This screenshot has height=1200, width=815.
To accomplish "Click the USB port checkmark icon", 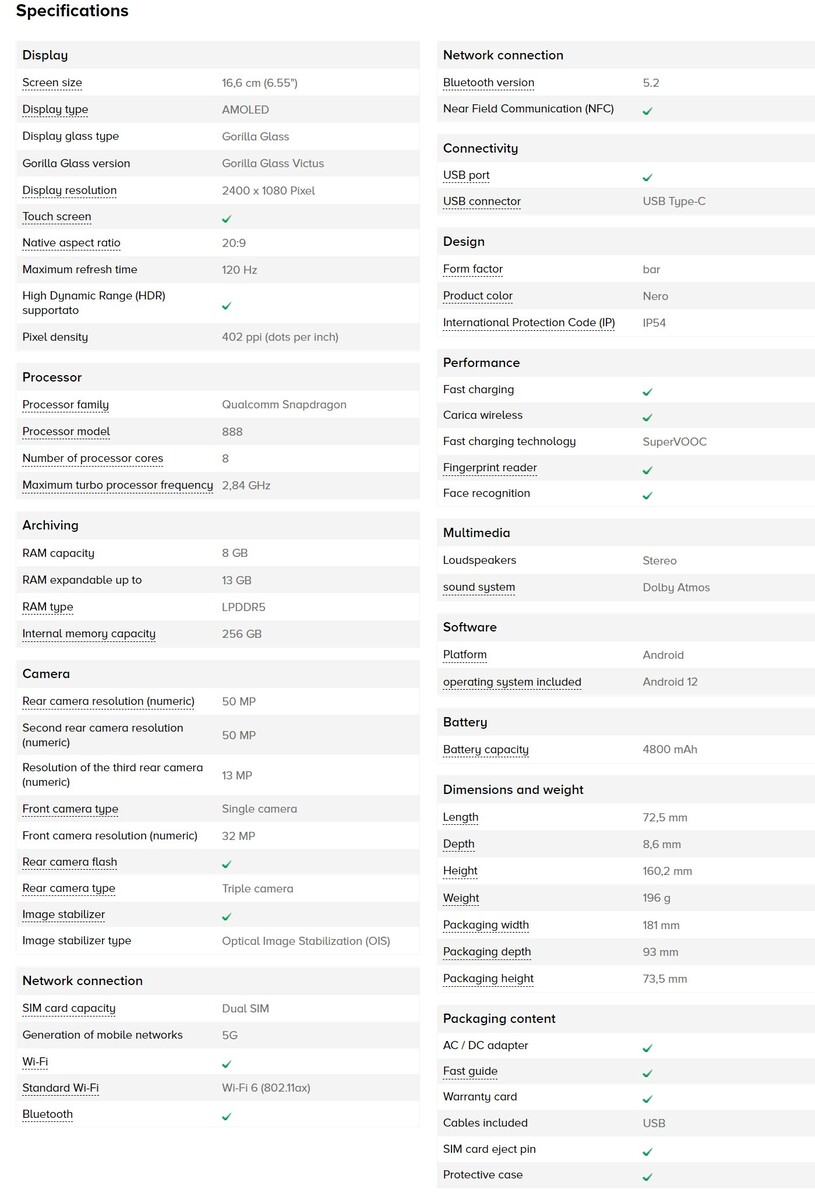I will click(647, 177).
